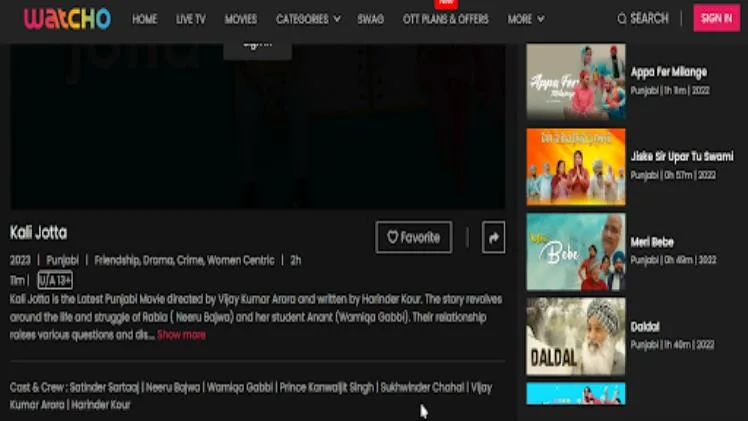Image resolution: width=748 pixels, height=421 pixels.
Task: Open Daldal movie thumbnail
Action: 576,336
